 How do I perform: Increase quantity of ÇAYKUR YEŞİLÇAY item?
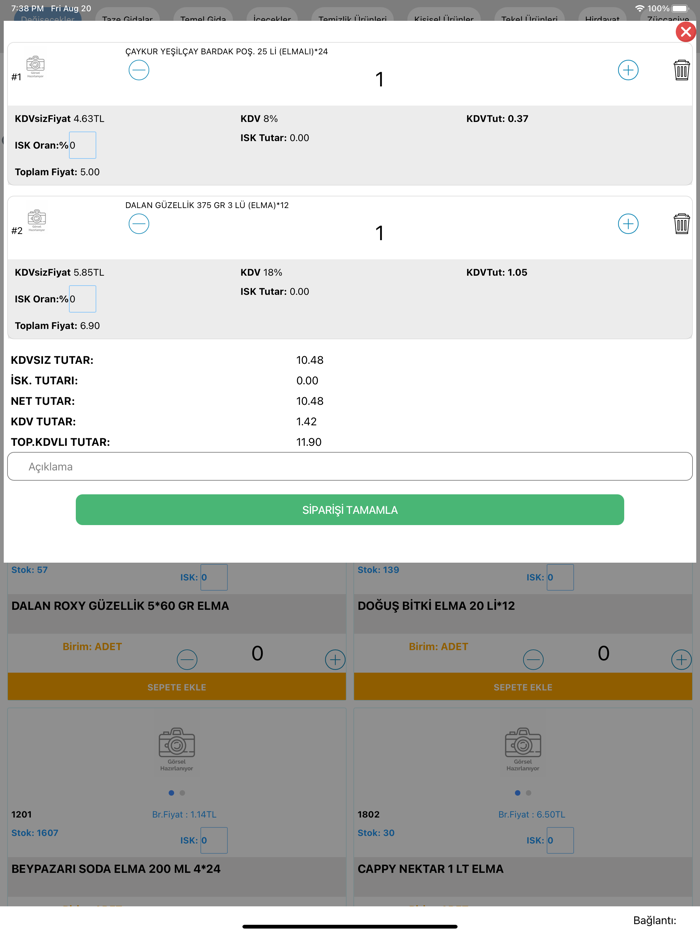point(628,70)
